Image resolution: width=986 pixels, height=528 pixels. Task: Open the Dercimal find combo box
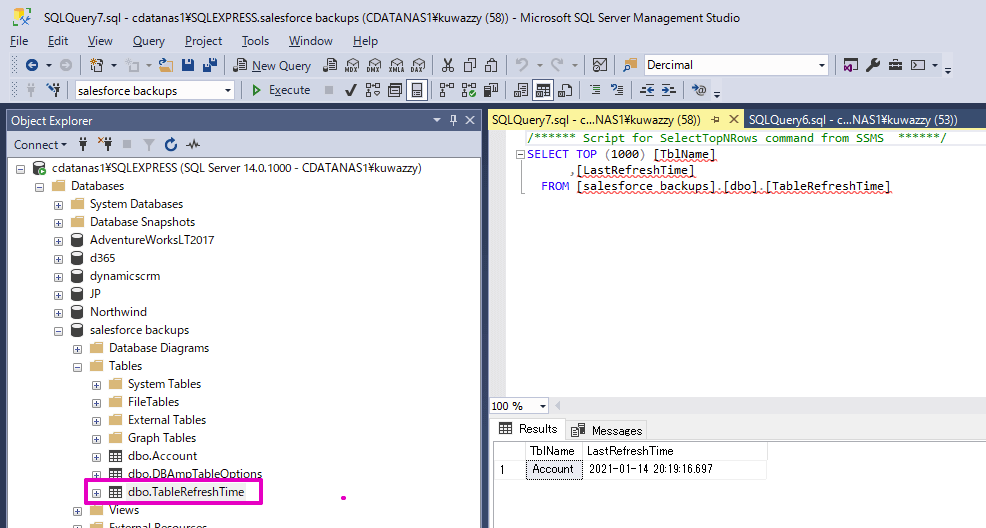(x=821, y=65)
